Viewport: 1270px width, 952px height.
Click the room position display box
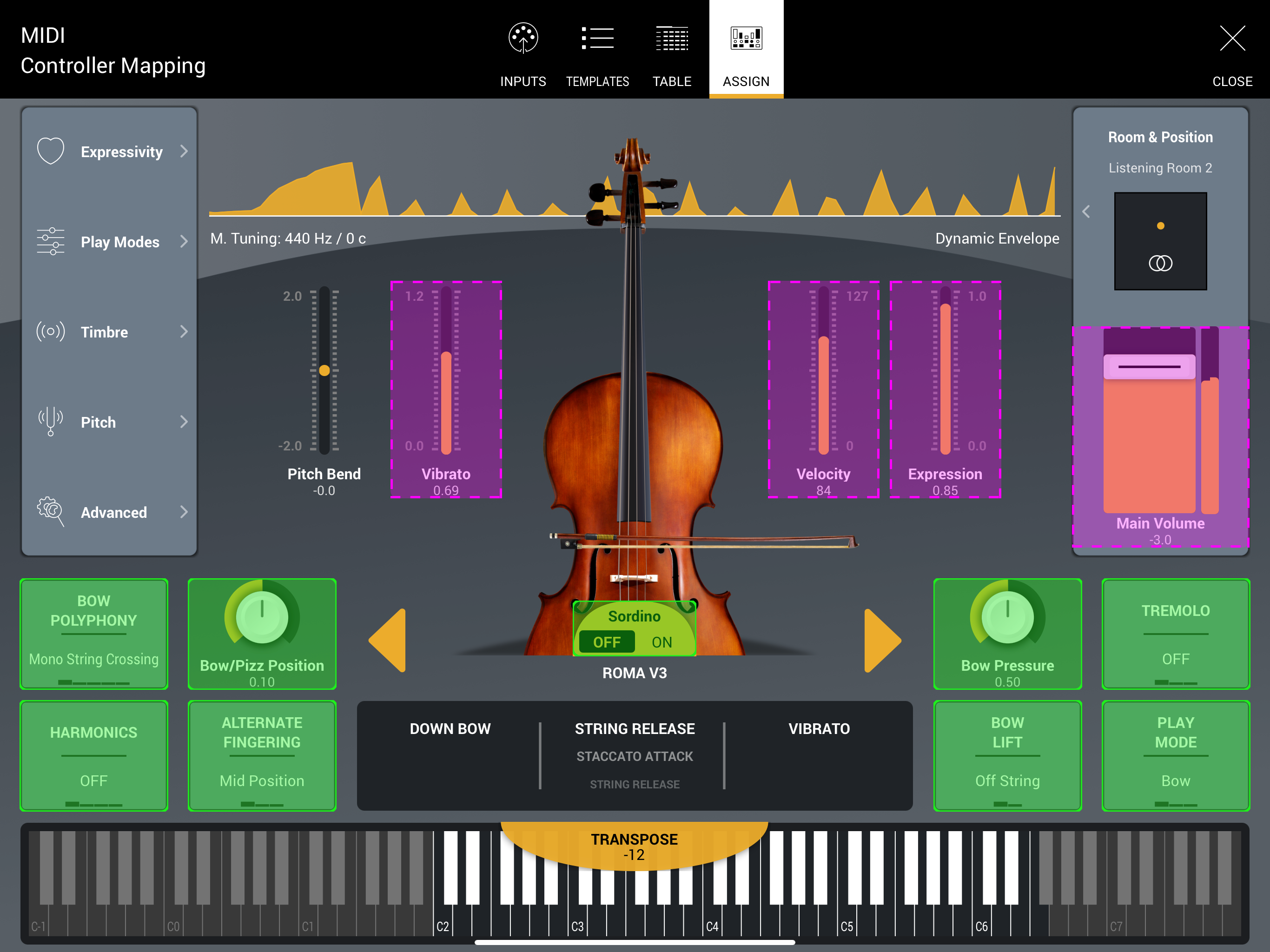click(1160, 241)
